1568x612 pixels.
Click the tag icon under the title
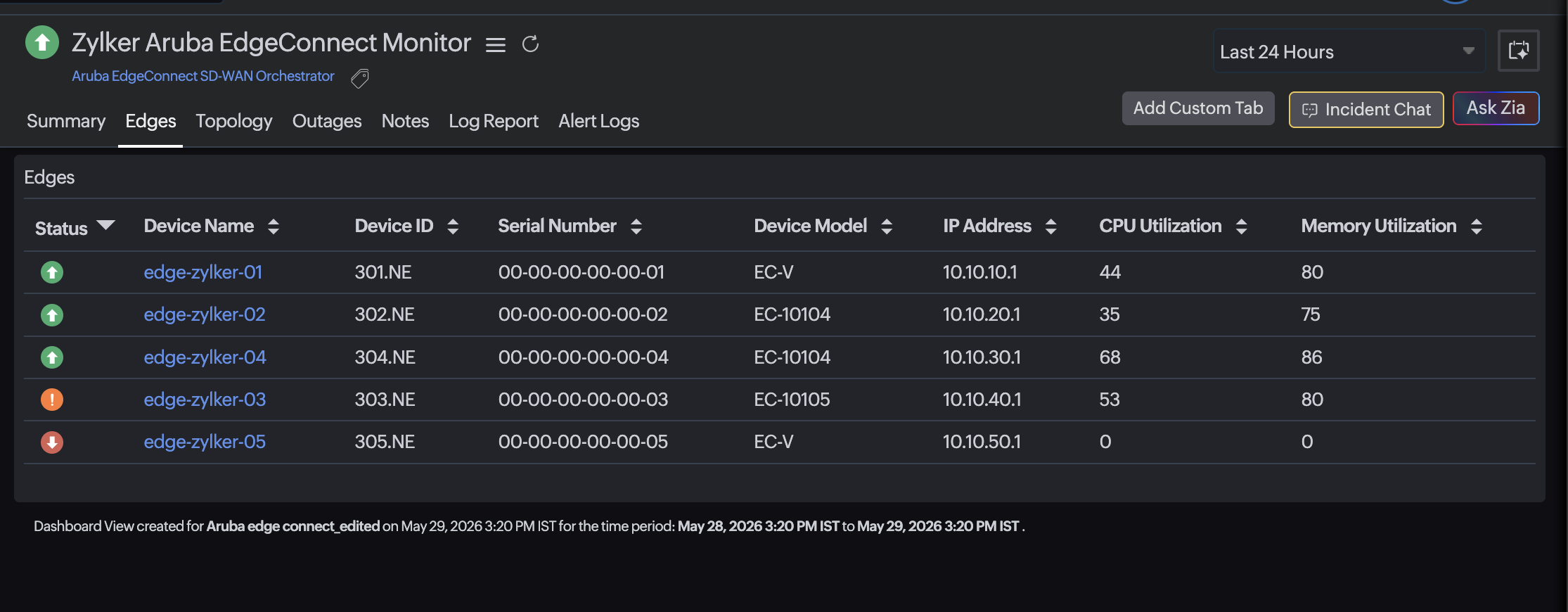pos(360,78)
